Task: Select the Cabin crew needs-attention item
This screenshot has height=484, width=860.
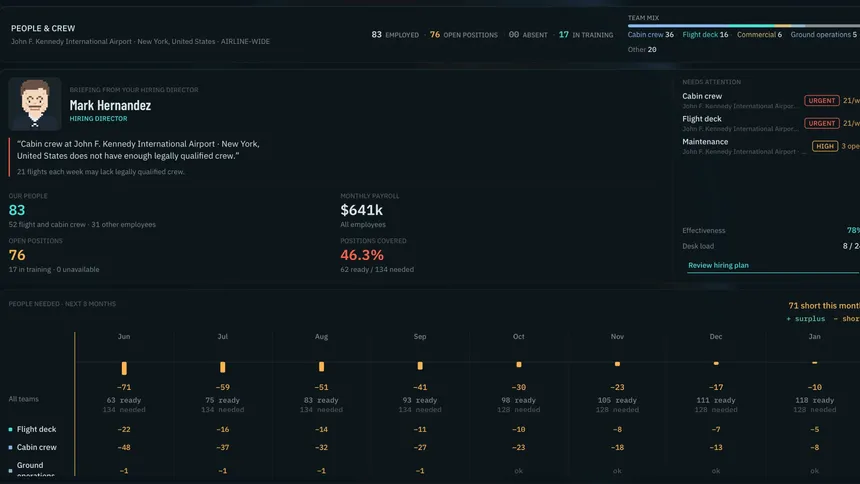Action: point(771,100)
